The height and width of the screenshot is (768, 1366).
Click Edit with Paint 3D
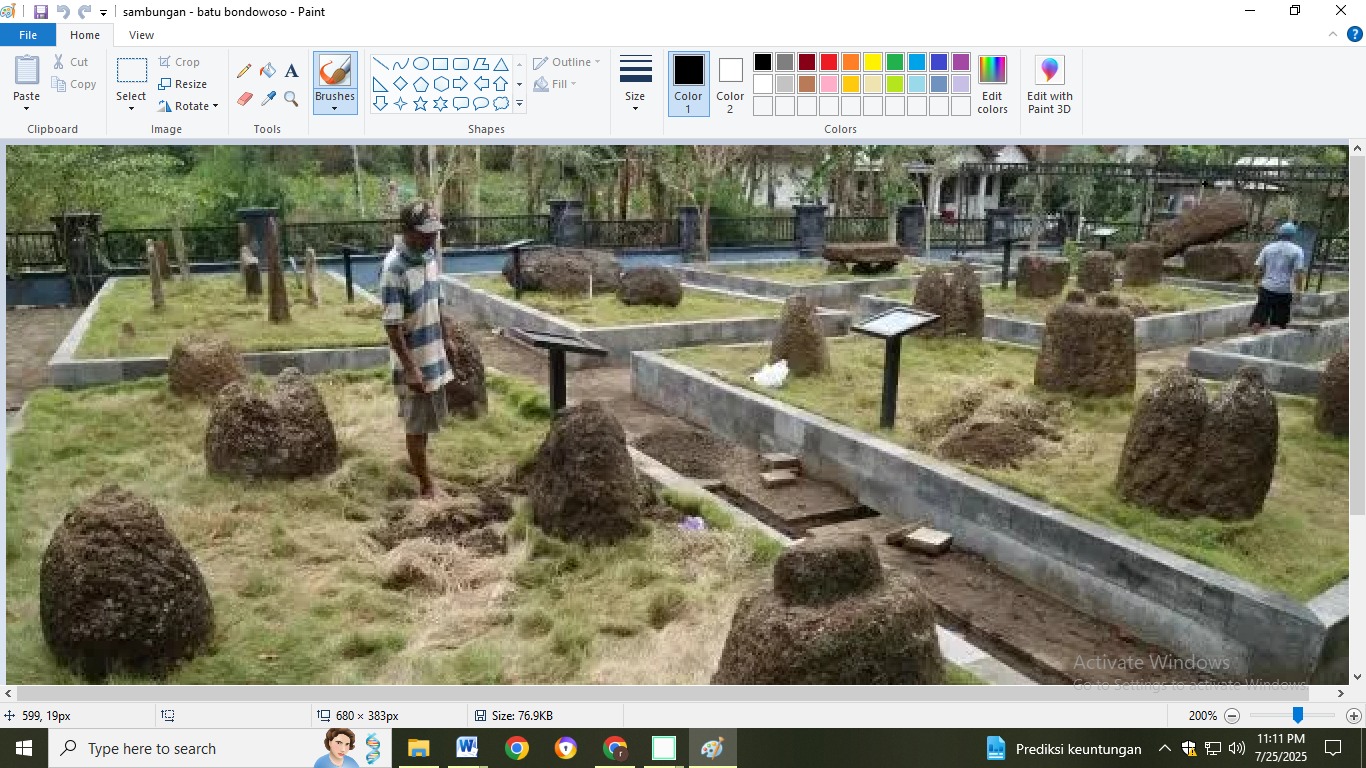[1049, 84]
